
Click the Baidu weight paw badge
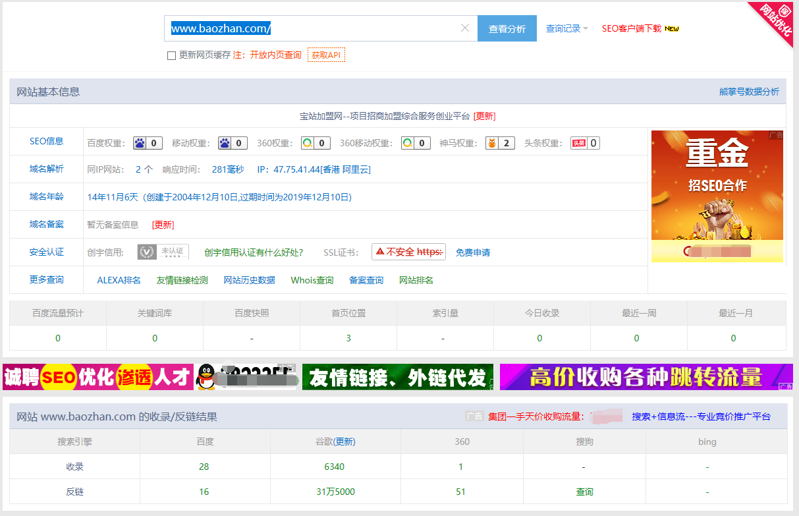147,143
